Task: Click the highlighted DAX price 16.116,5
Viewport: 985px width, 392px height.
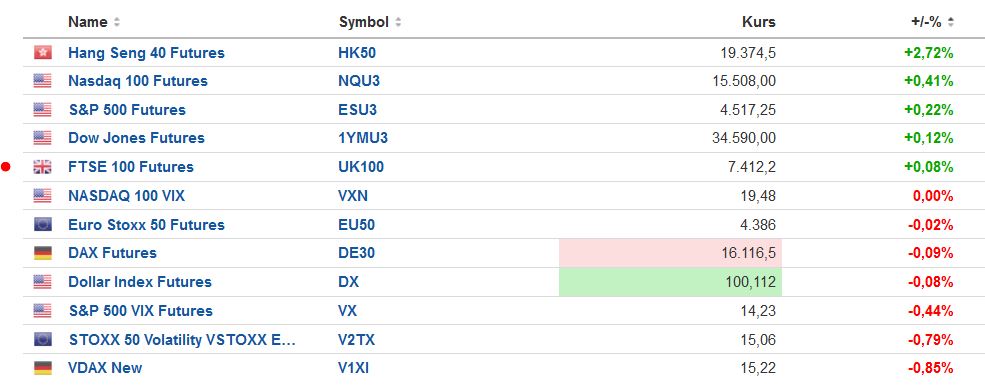Action: 670,253
